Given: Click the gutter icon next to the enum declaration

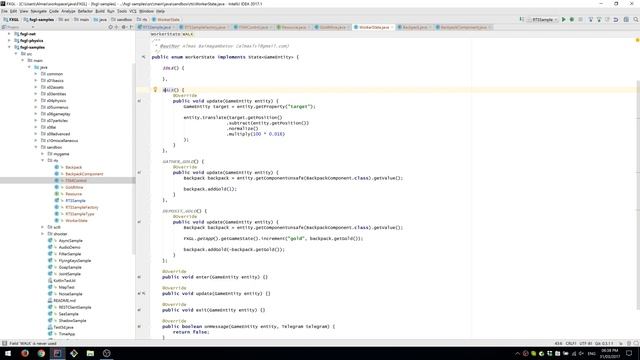Looking at the screenshot, I should tap(144, 57).
